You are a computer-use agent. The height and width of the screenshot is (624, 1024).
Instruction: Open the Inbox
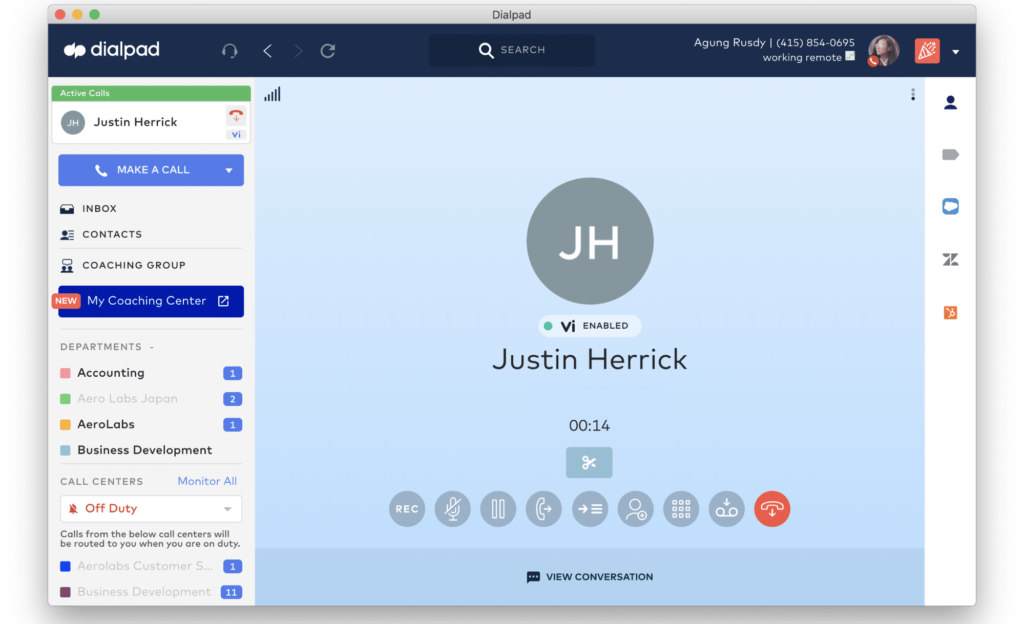pos(99,209)
